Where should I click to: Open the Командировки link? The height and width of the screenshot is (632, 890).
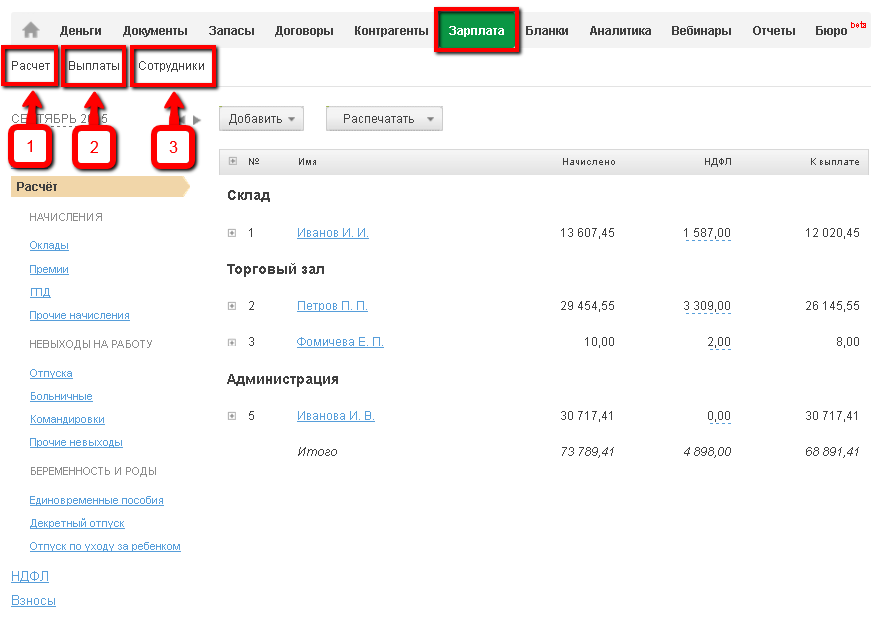pyautogui.click(x=68, y=419)
